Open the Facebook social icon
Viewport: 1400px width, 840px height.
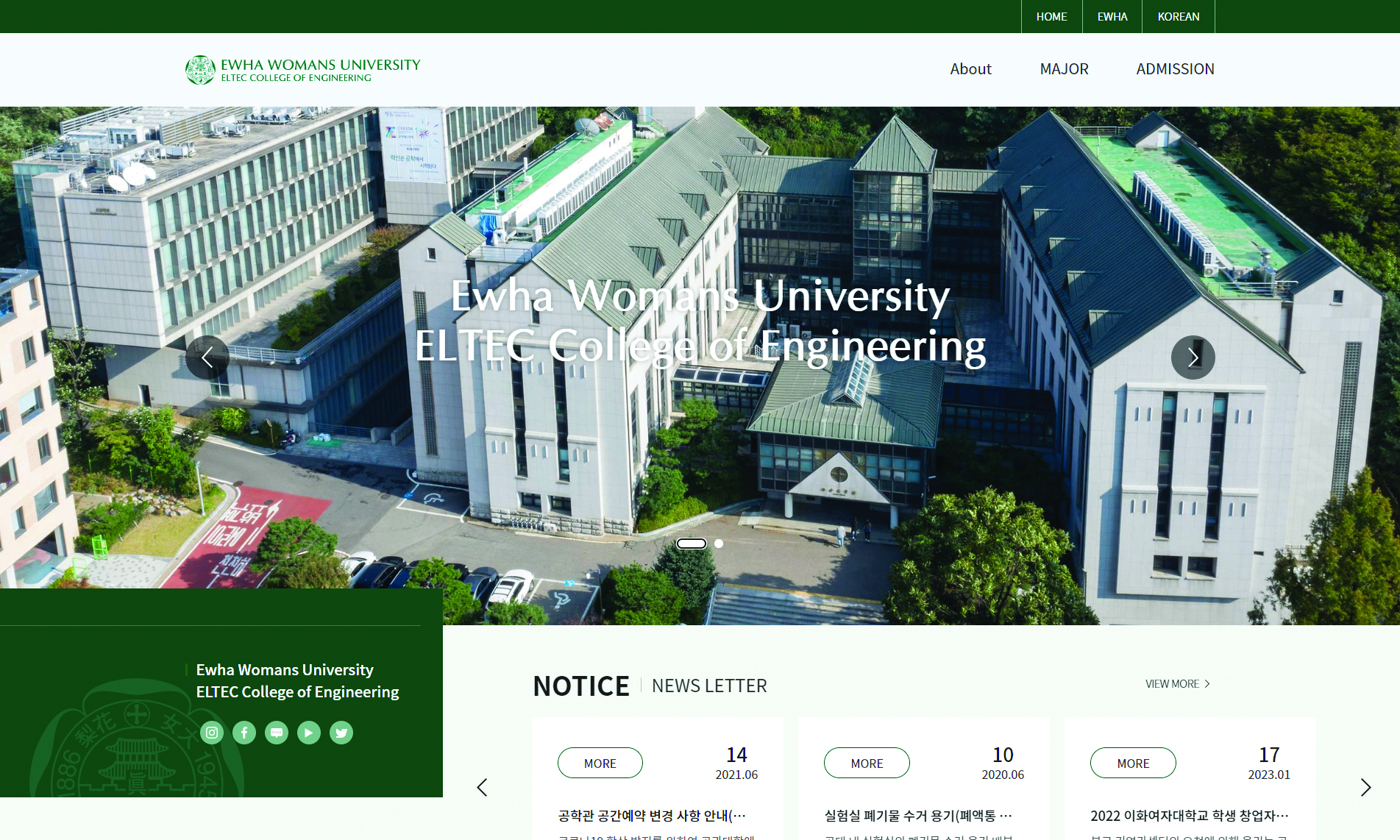click(x=244, y=733)
